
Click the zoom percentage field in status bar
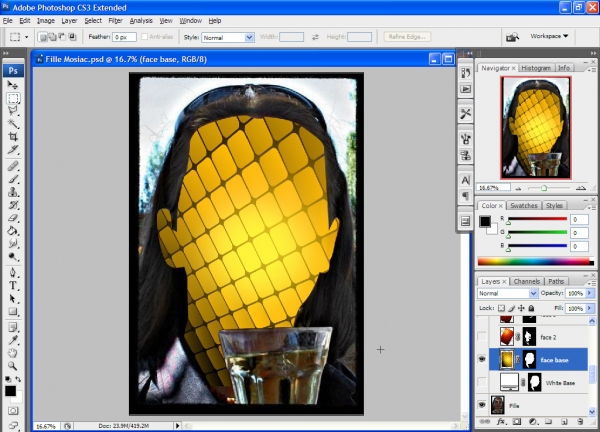click(46, 426)
